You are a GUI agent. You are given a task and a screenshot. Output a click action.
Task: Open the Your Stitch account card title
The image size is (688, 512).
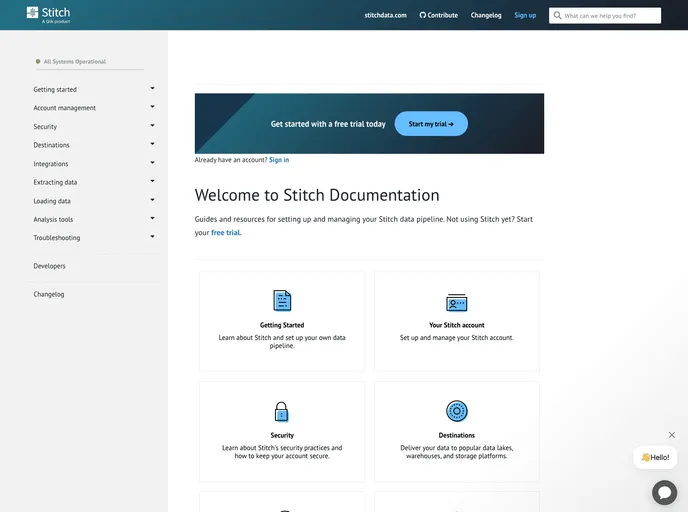(x=456, y=325)
